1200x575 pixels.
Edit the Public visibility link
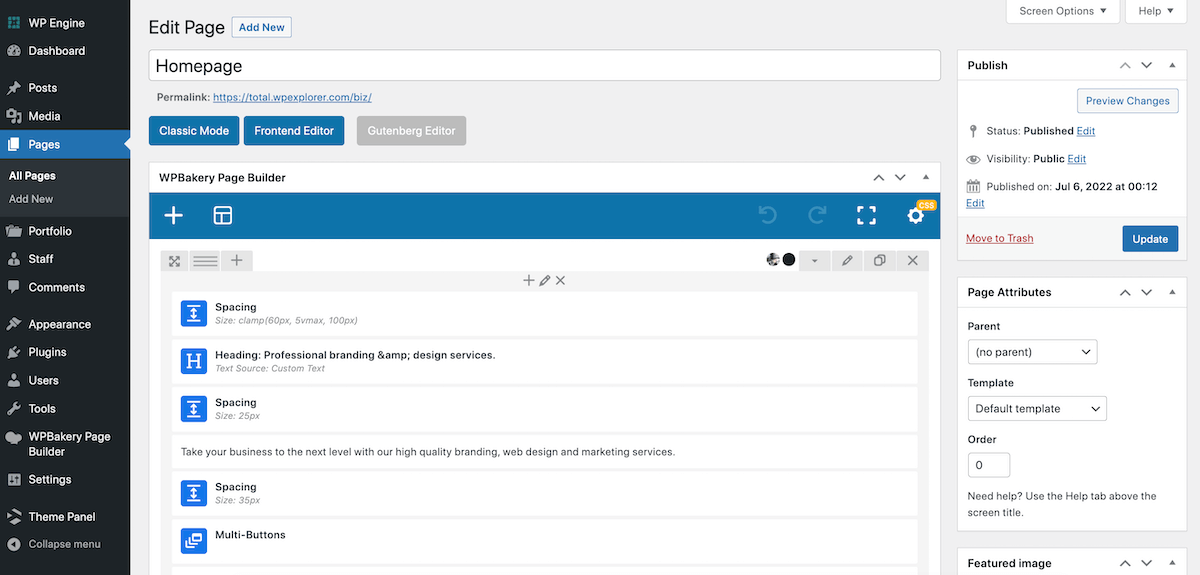1076,159
